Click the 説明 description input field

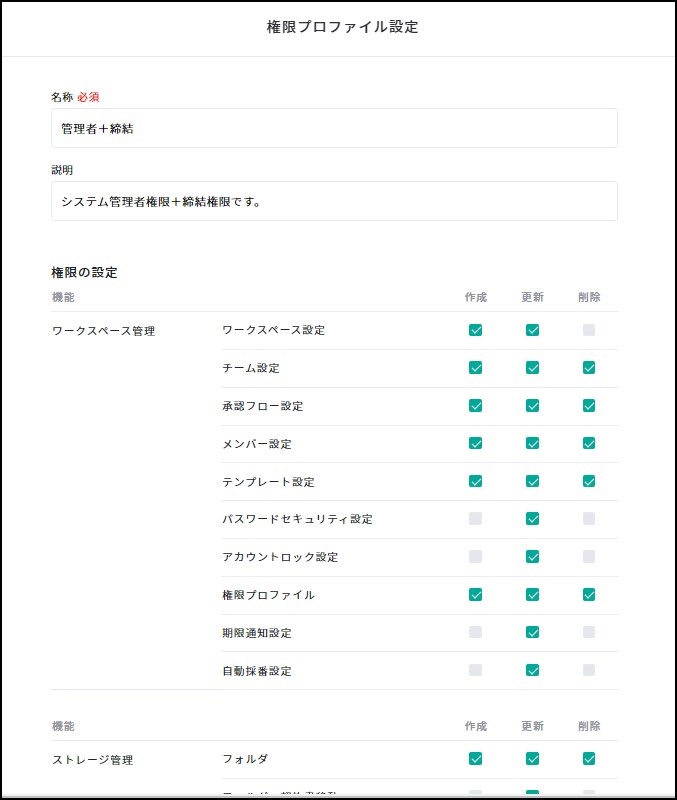[x=334, y=201]
